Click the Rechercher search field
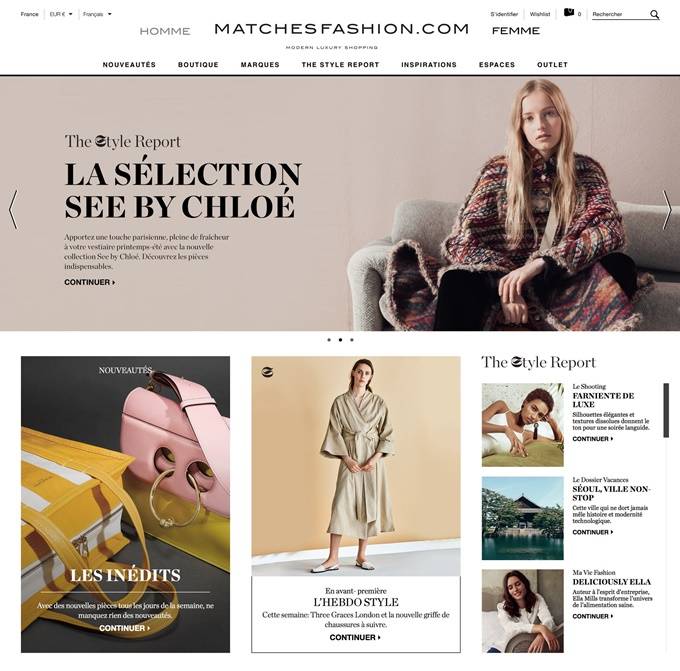680x671 pixels. click(x=620, y=15)
